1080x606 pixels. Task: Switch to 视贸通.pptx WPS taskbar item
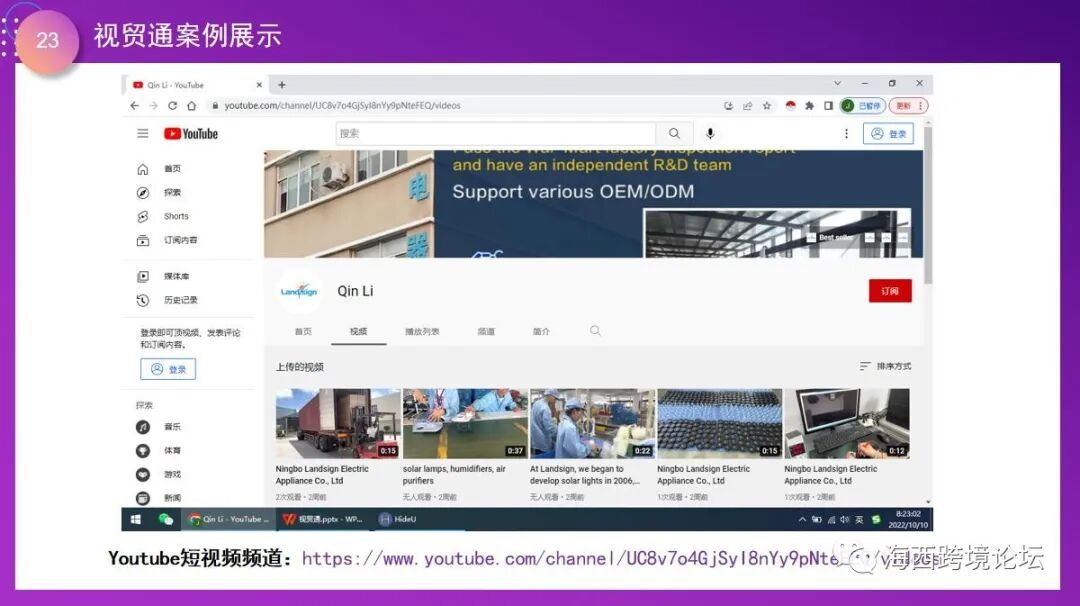[x=324, y=519]
